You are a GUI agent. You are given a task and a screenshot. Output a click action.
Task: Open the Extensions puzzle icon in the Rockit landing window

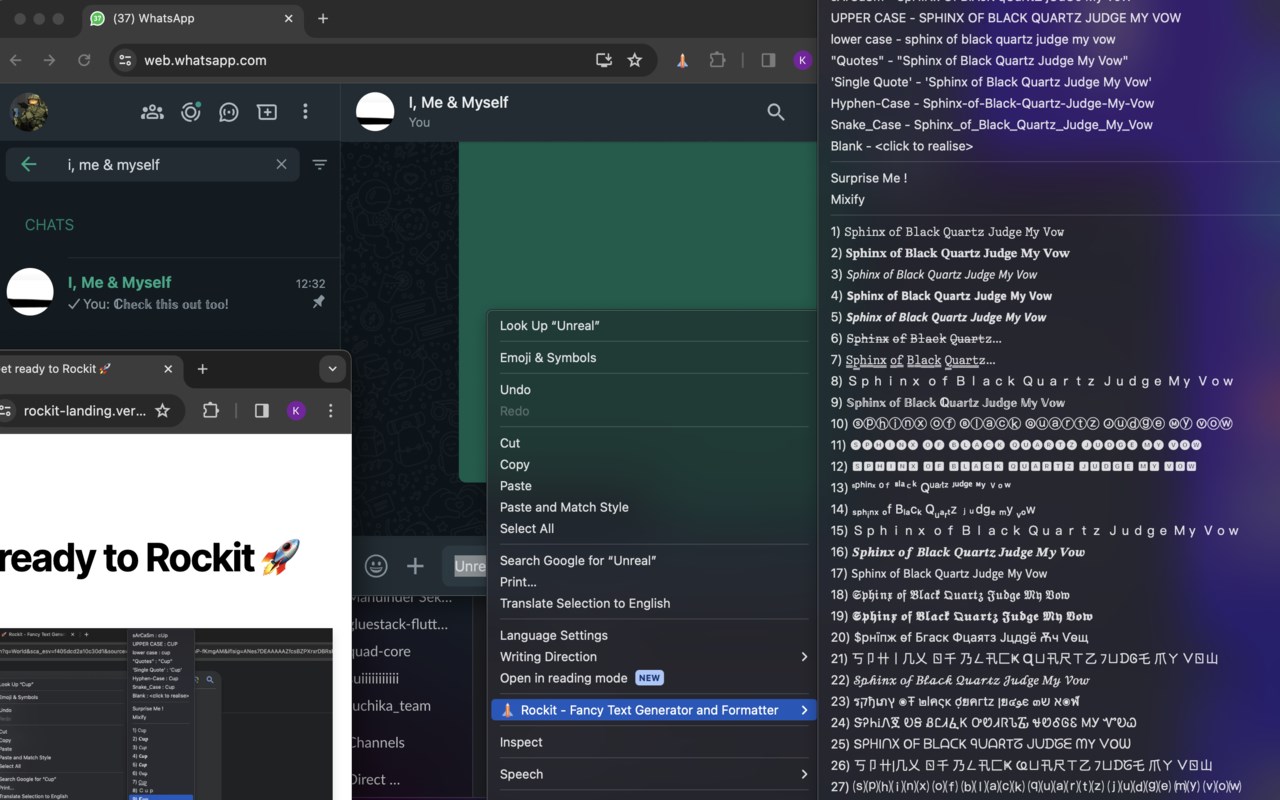tap(210, 410)
